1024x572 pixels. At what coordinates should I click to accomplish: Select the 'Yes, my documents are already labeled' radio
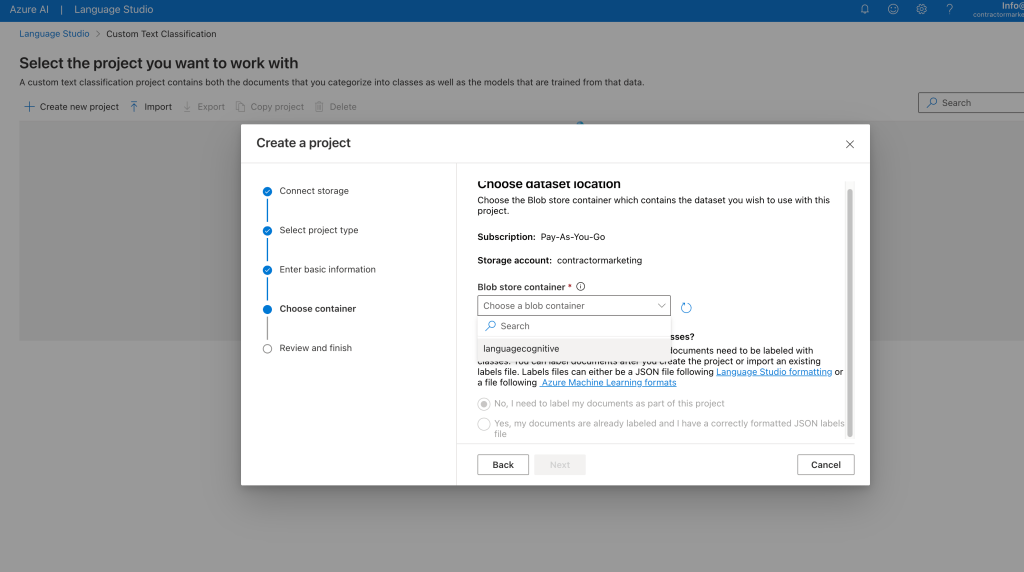point(484,424)
